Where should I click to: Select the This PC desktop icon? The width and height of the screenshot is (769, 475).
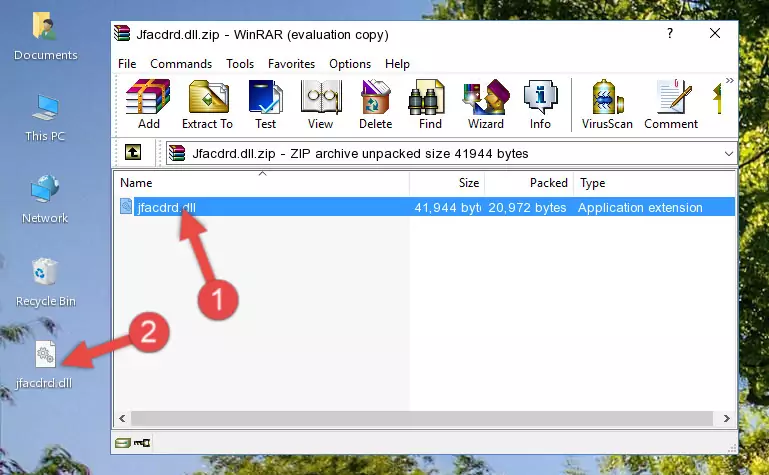pyautogui.click(x=45, y=118)
